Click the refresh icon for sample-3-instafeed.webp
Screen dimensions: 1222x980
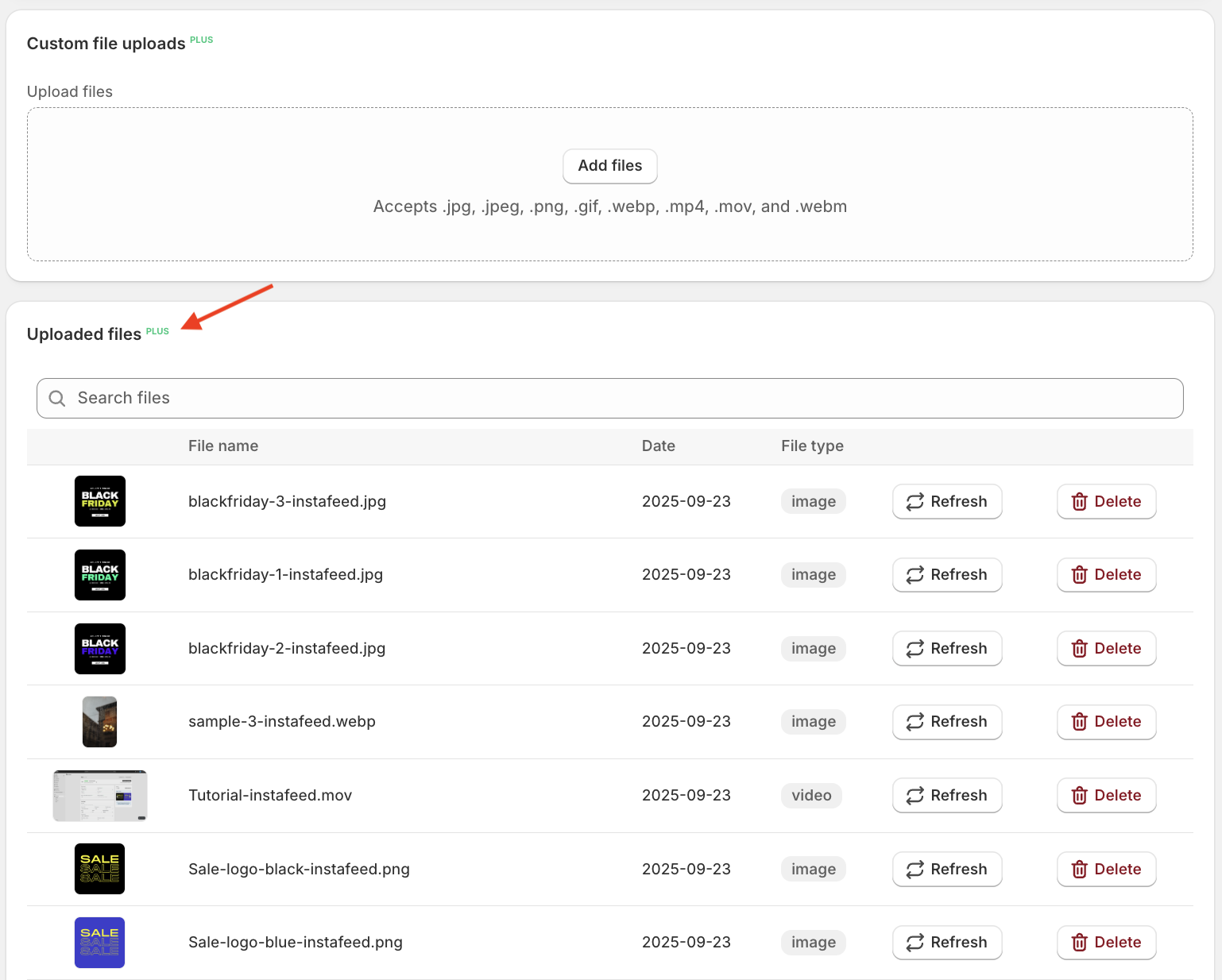[x=915, y=722]
